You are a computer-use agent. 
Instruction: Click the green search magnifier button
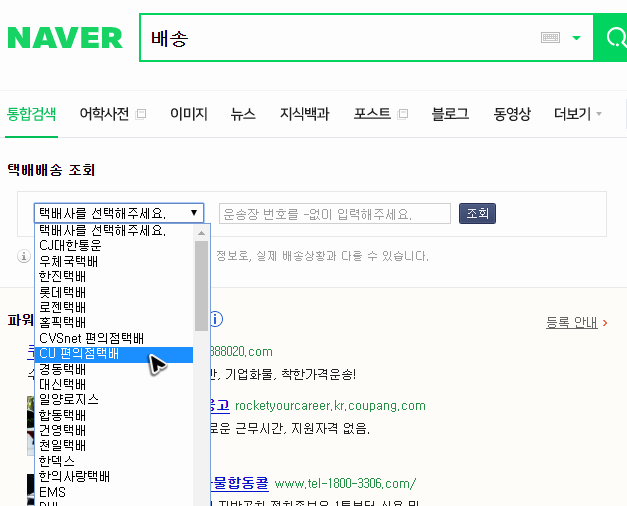[x=611, y=38]
